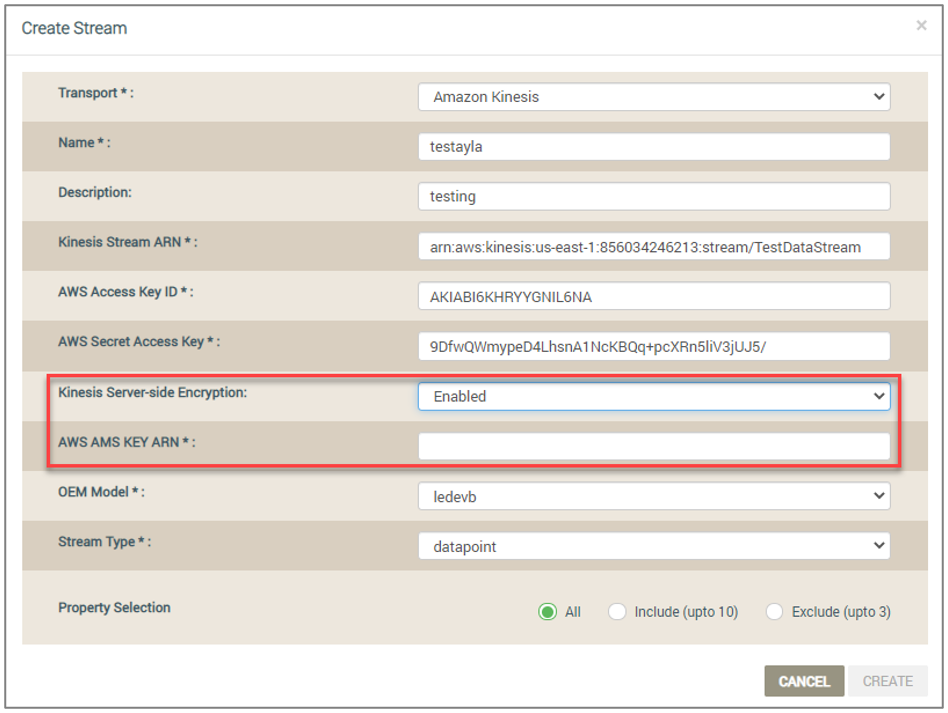The height and width of the screenshot is (713, 948).
Task: Click the OEM Model * label
Action: (x=101, y=492)
